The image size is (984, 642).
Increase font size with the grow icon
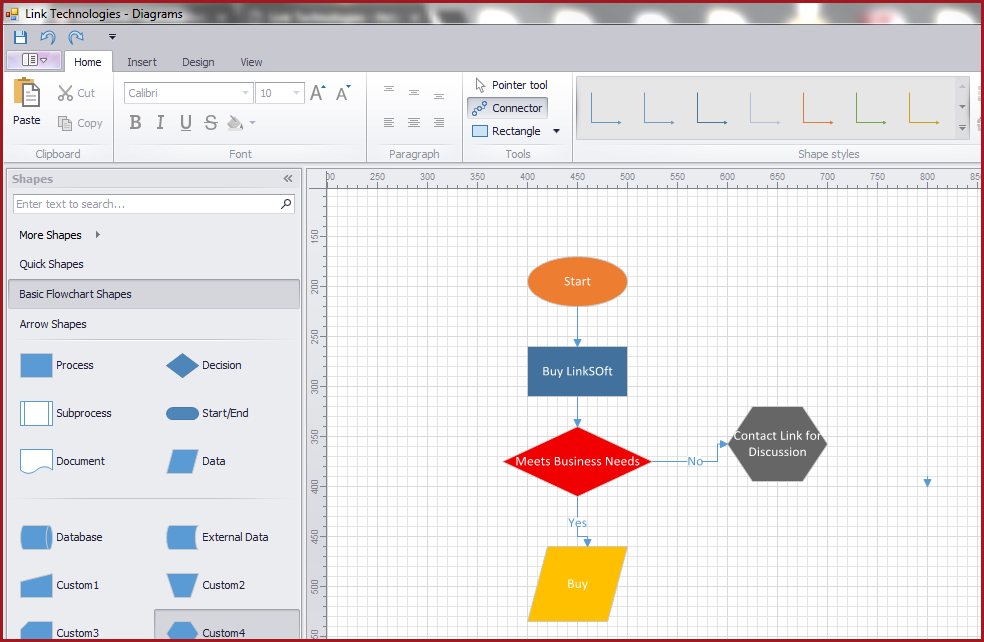pos(318,93)
